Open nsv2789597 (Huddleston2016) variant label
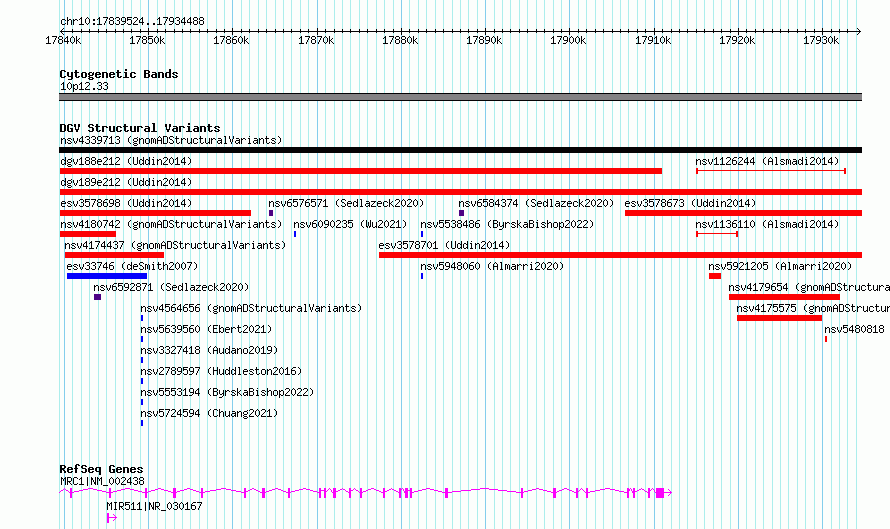Viewport: 890px width, 529px height. pos(221,371)
